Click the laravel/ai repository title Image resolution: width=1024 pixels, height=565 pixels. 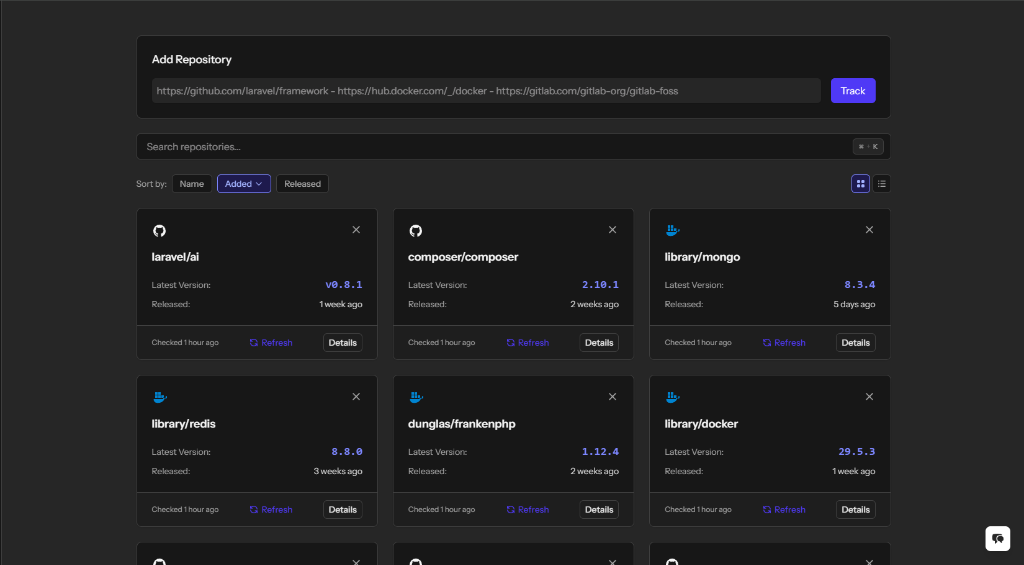click(175, 257)
